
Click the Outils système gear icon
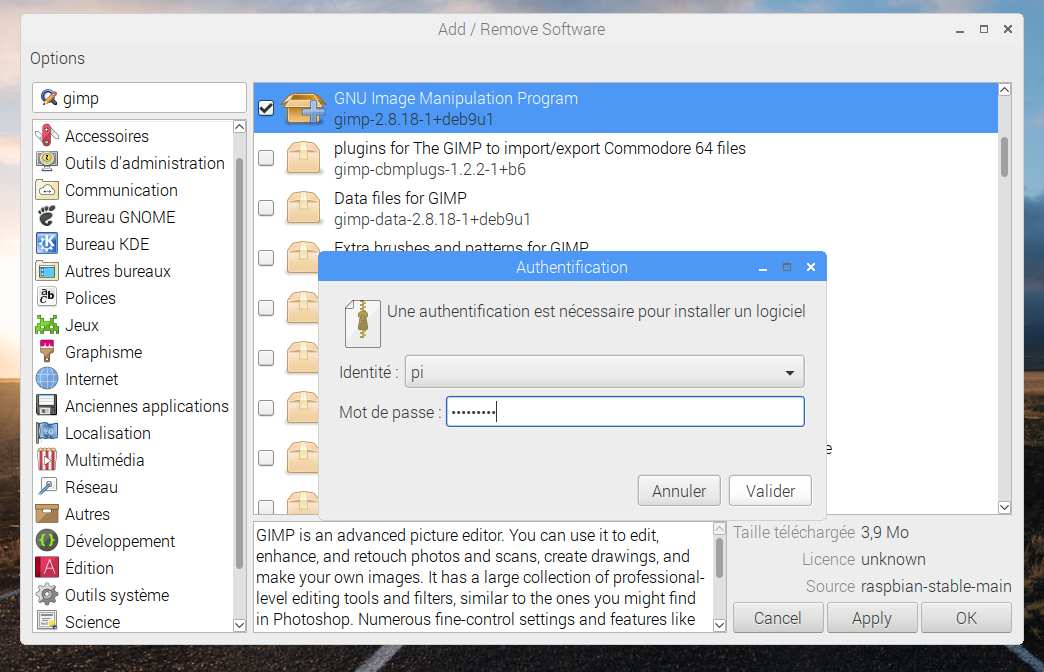(47, 595)
